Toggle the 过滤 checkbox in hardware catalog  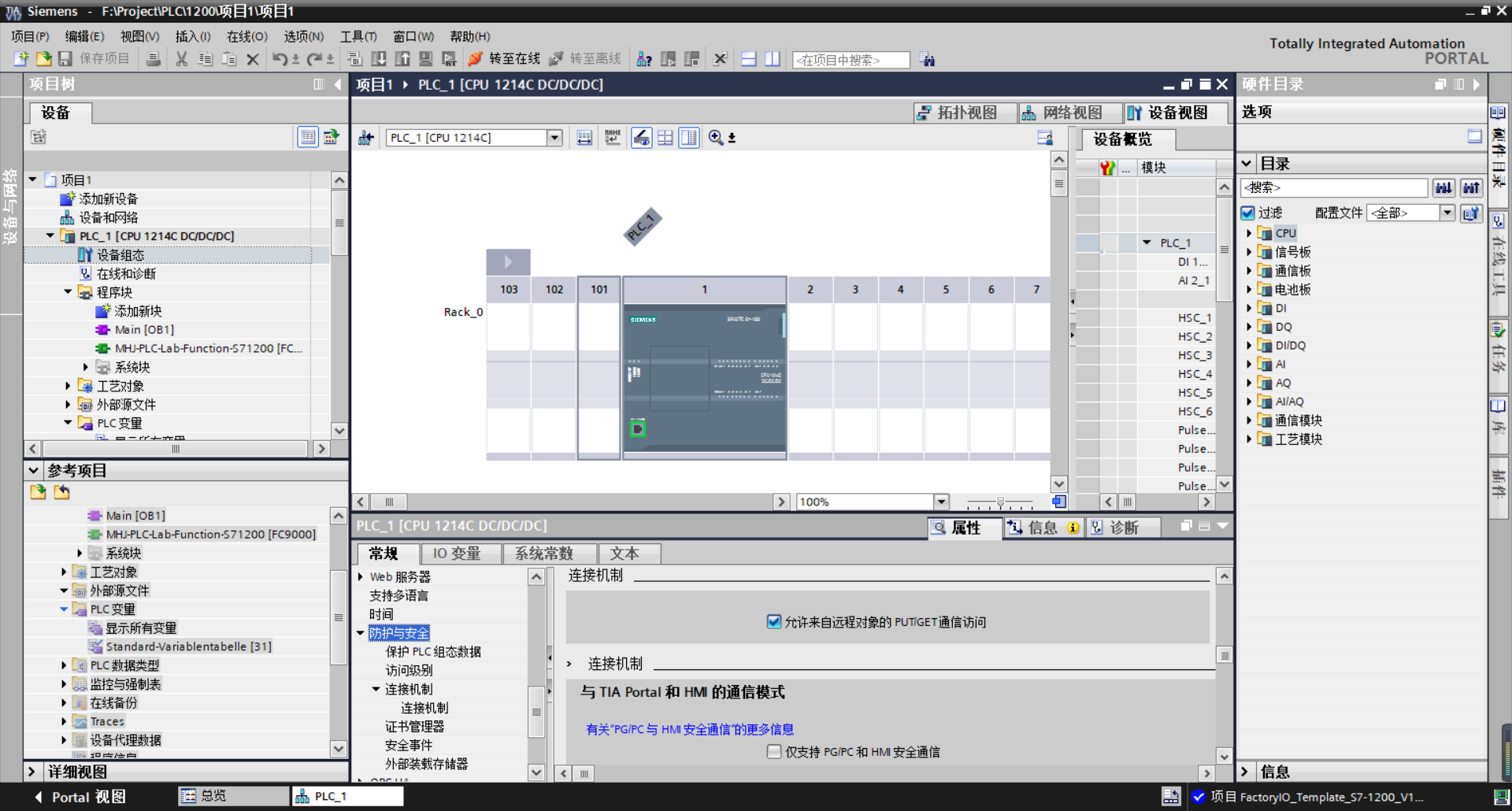(1248, 212)
